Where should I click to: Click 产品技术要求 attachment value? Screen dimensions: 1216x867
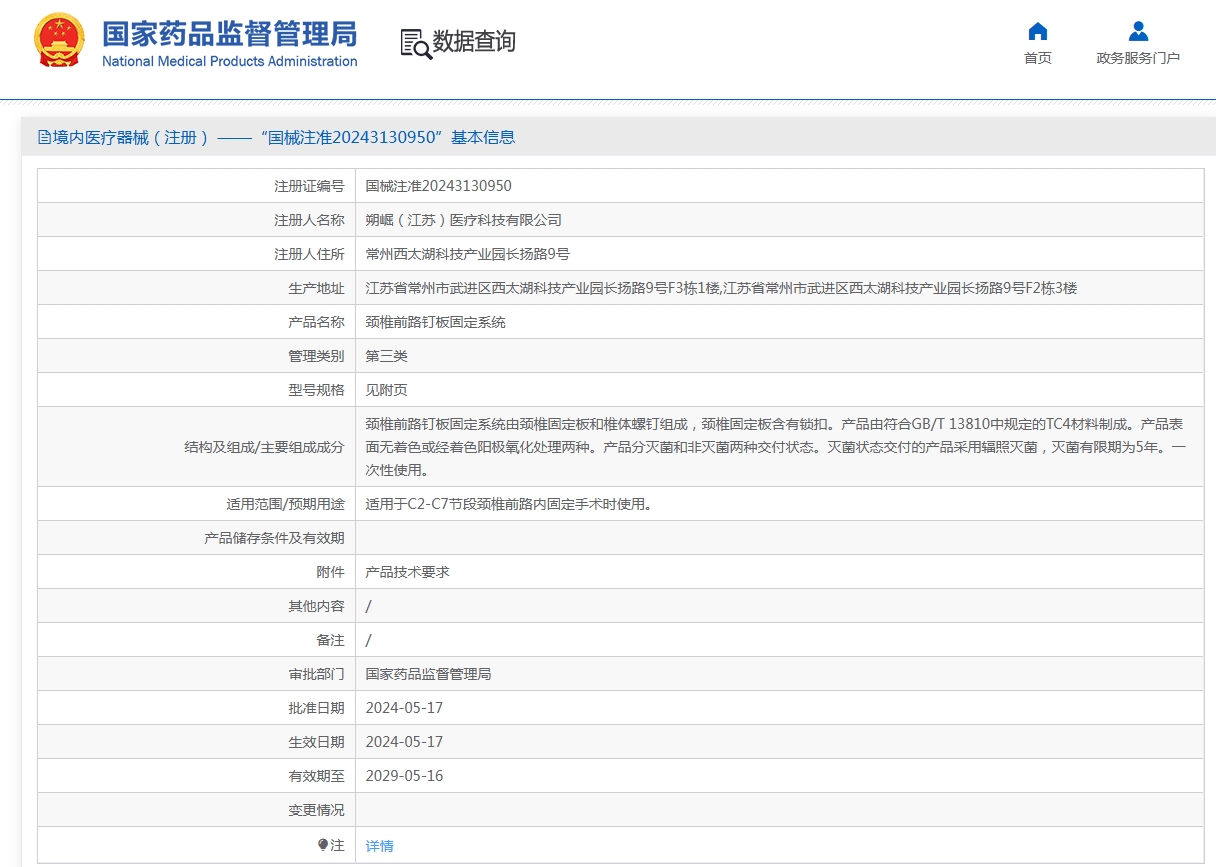pyautogui.click(x=408, y=572)
